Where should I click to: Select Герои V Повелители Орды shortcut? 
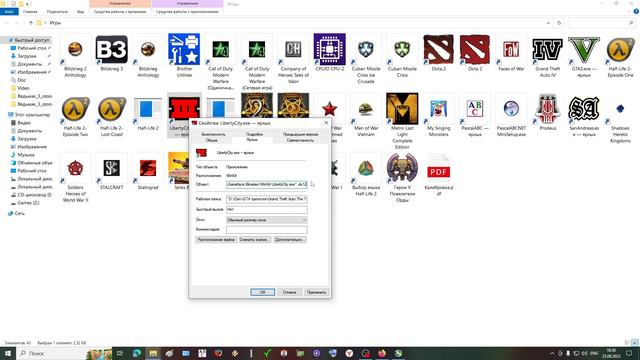pos(402,168)
